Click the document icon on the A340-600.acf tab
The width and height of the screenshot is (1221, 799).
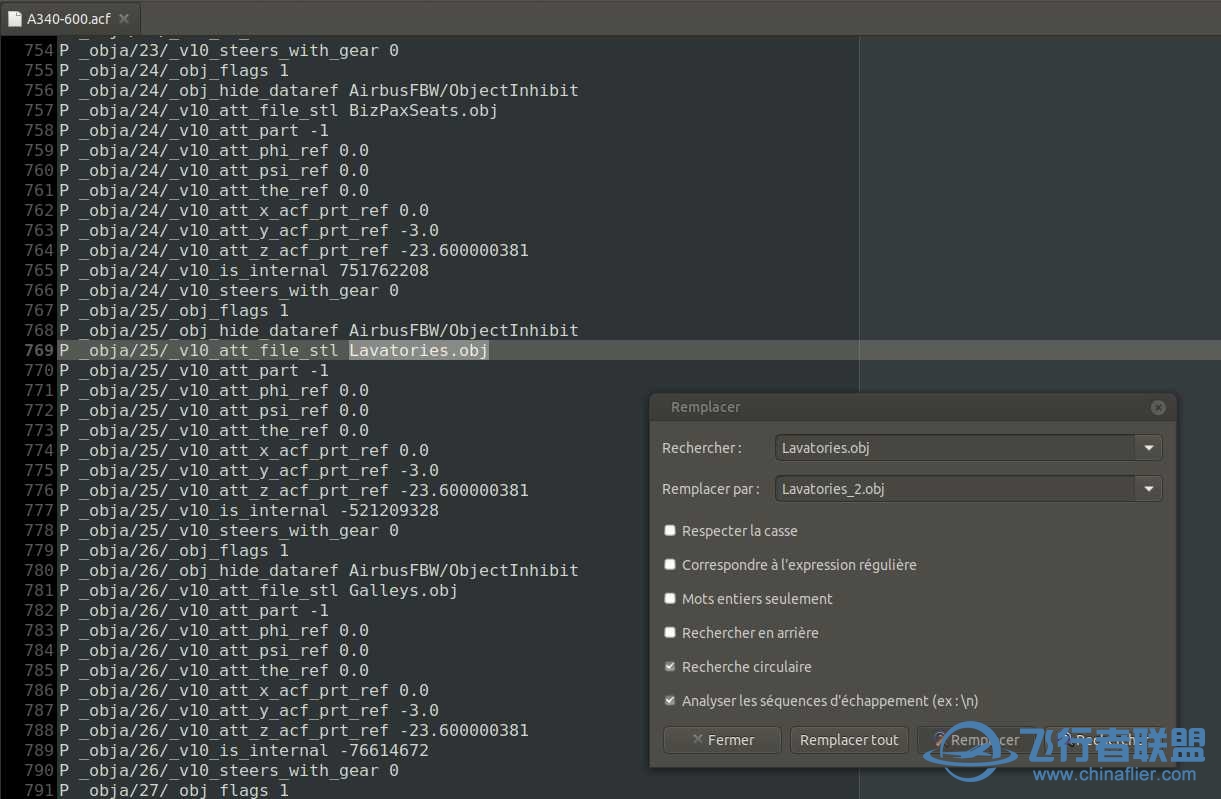pyautogui.click(x=15, y=19)
